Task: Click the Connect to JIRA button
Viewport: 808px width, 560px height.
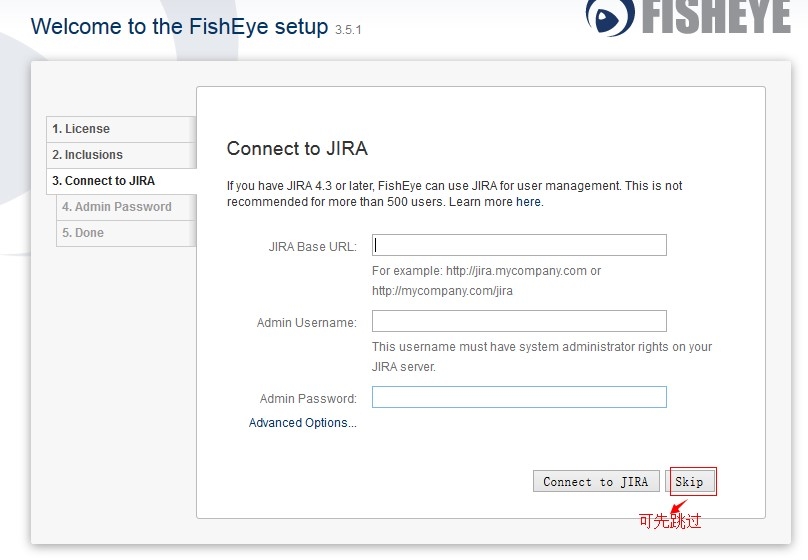Action: (596, 482)
